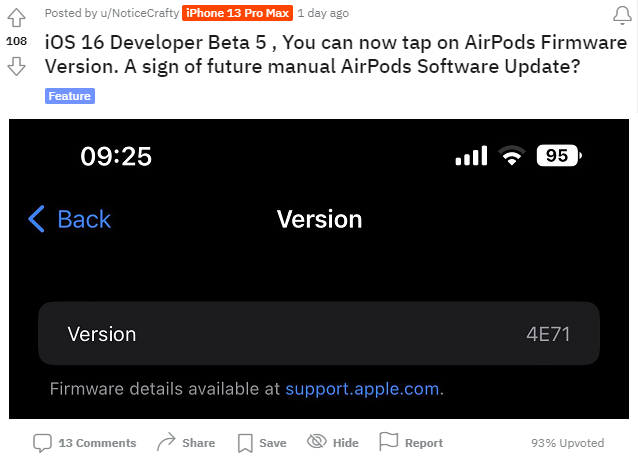Click the Wi-Fi status icon
Viewport: 638px width, 466px height.
point(512,155)
